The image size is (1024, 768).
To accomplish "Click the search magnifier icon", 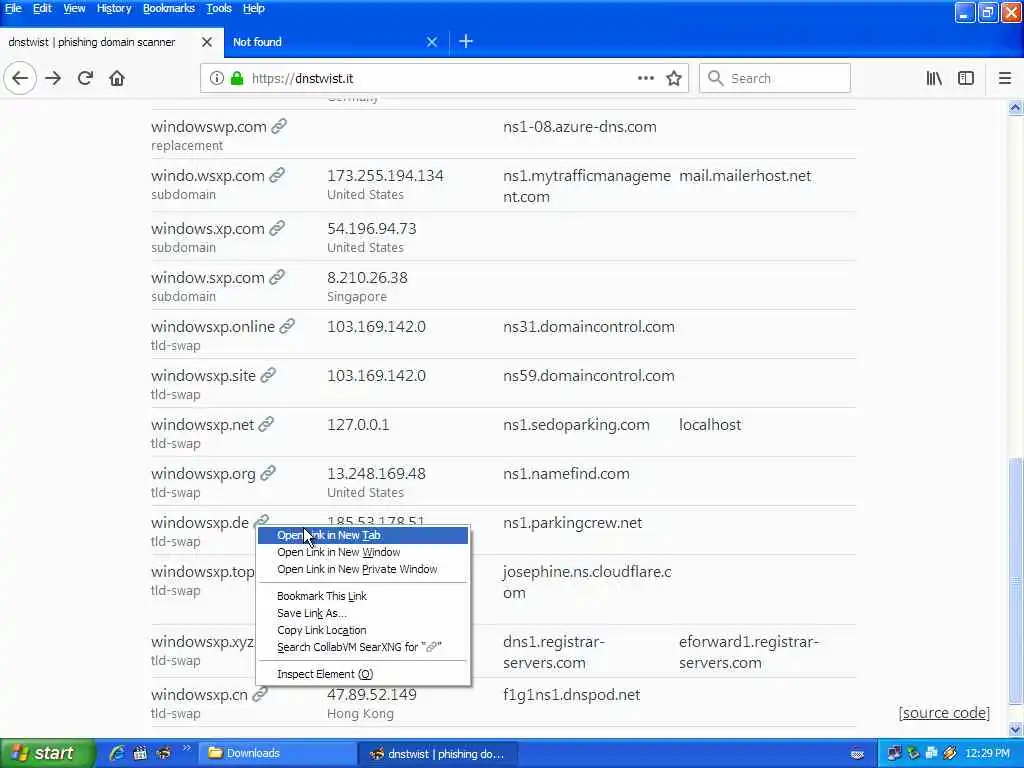I will click(x=716, y=78).
